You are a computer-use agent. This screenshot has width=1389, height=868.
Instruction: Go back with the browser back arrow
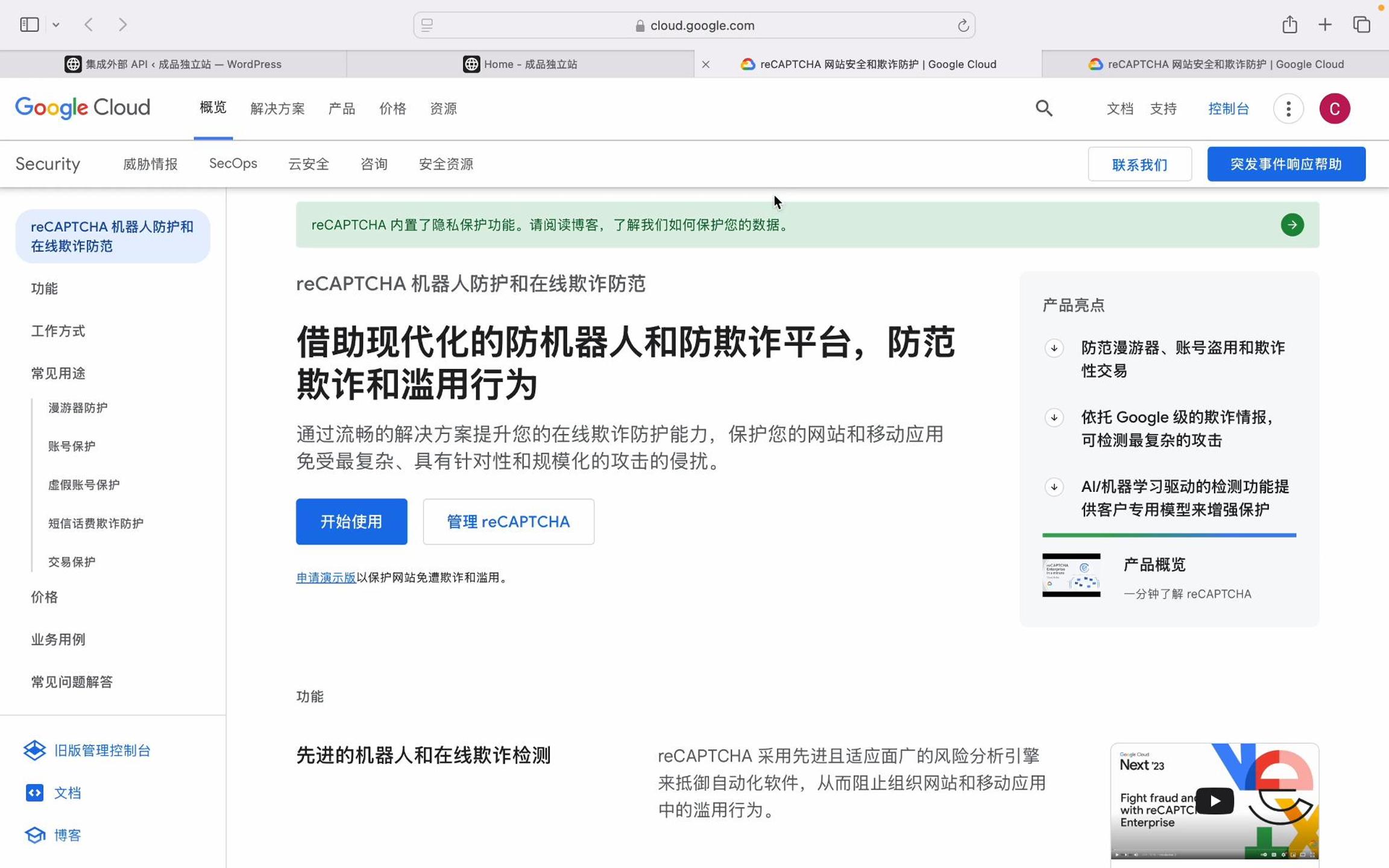click(89, 25)
